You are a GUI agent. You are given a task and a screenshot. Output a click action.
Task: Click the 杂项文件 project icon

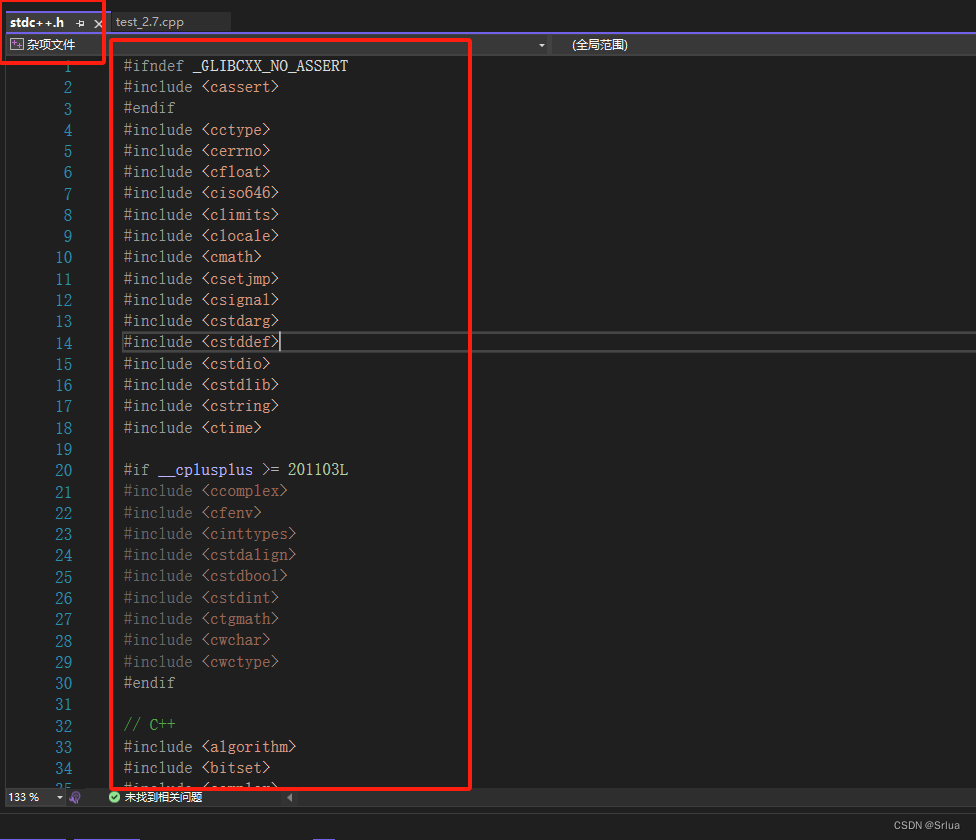pos(17,44)
